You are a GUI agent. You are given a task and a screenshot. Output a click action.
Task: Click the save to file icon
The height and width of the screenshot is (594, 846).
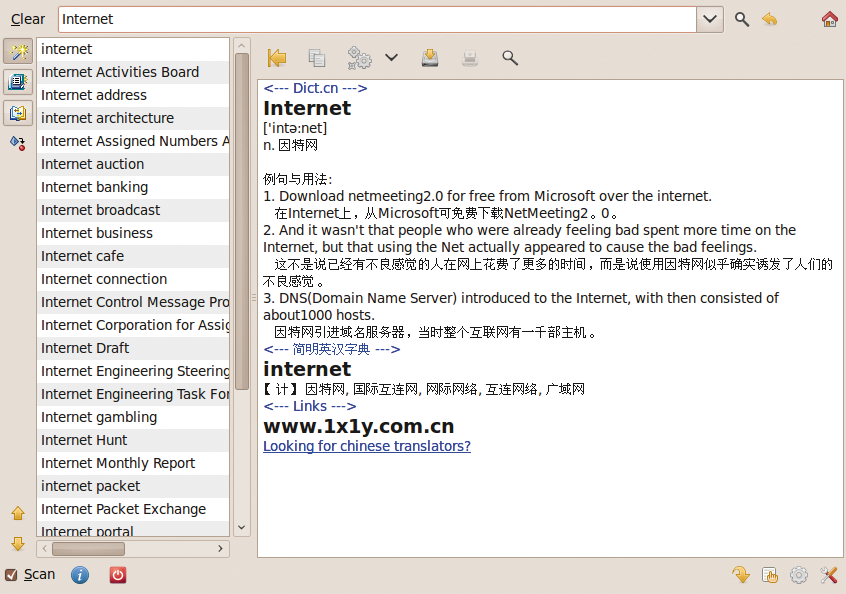point(430,58)
